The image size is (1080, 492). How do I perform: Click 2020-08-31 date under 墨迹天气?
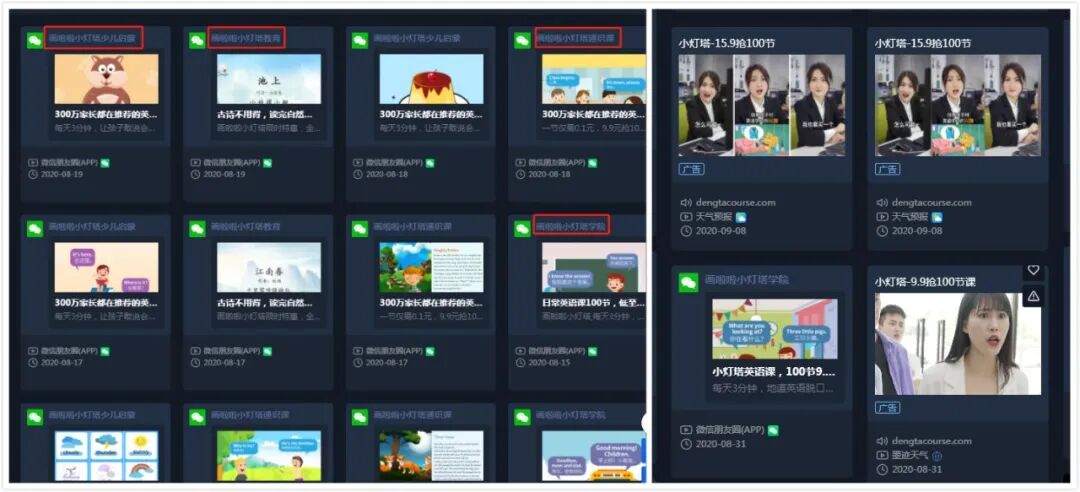pyautogui.click(x=915, y=469)
